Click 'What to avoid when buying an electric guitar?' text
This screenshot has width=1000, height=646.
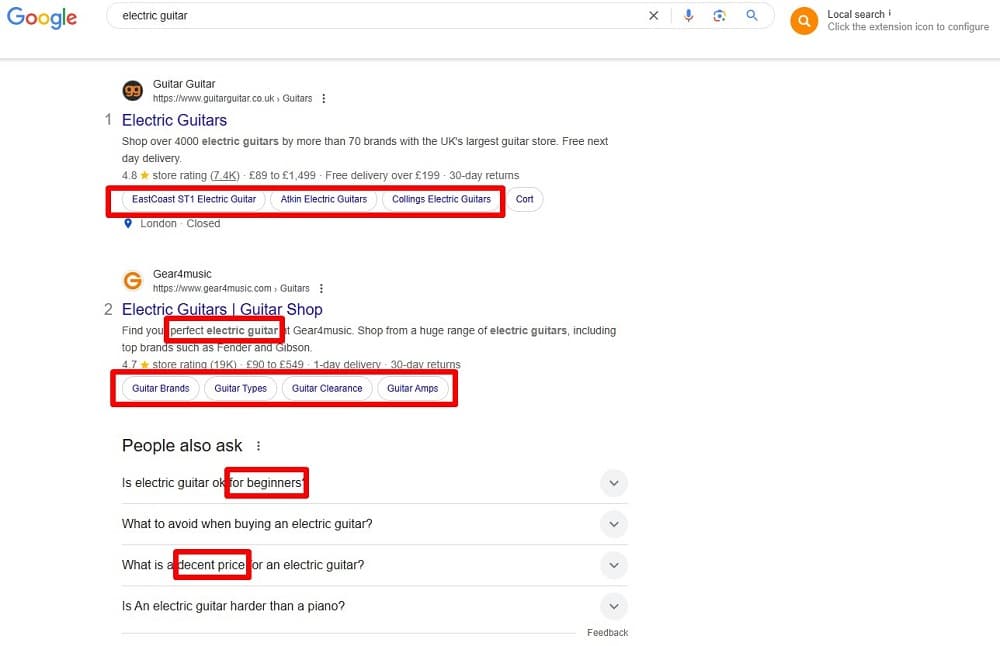point(247,524)
